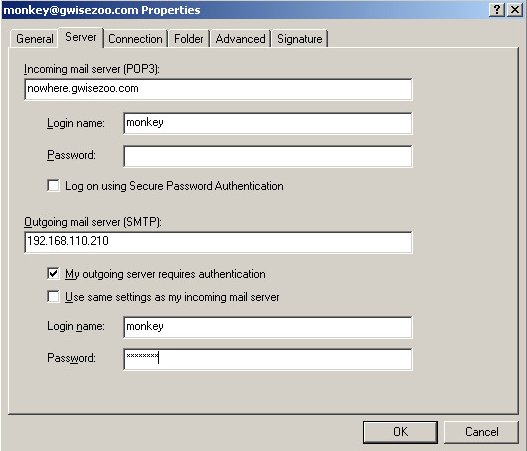The image size is (527, 451).
Task: Uncheck My outgoing server requires authentication
Action: click(53, 274)
